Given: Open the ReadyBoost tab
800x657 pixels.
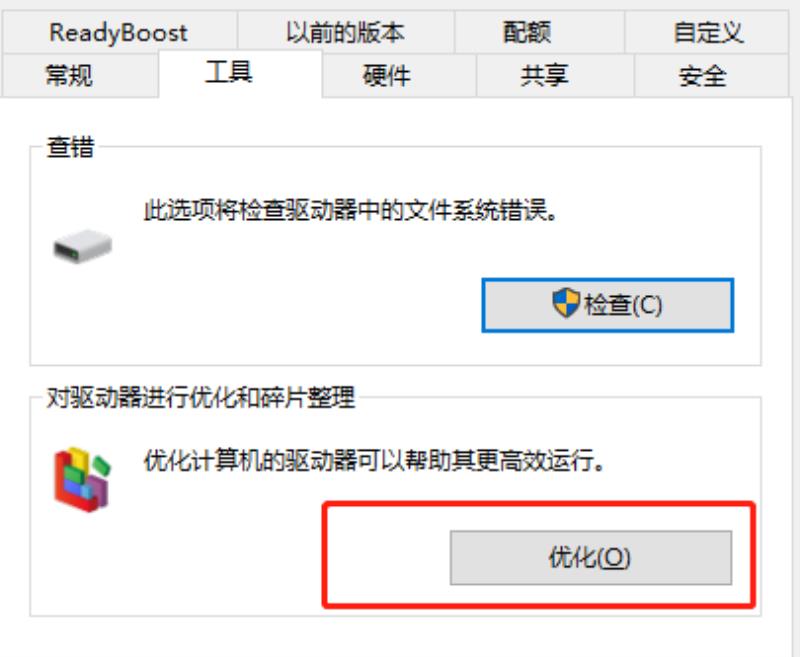Looking at the screenshot, I should click(x=119, y=32).
